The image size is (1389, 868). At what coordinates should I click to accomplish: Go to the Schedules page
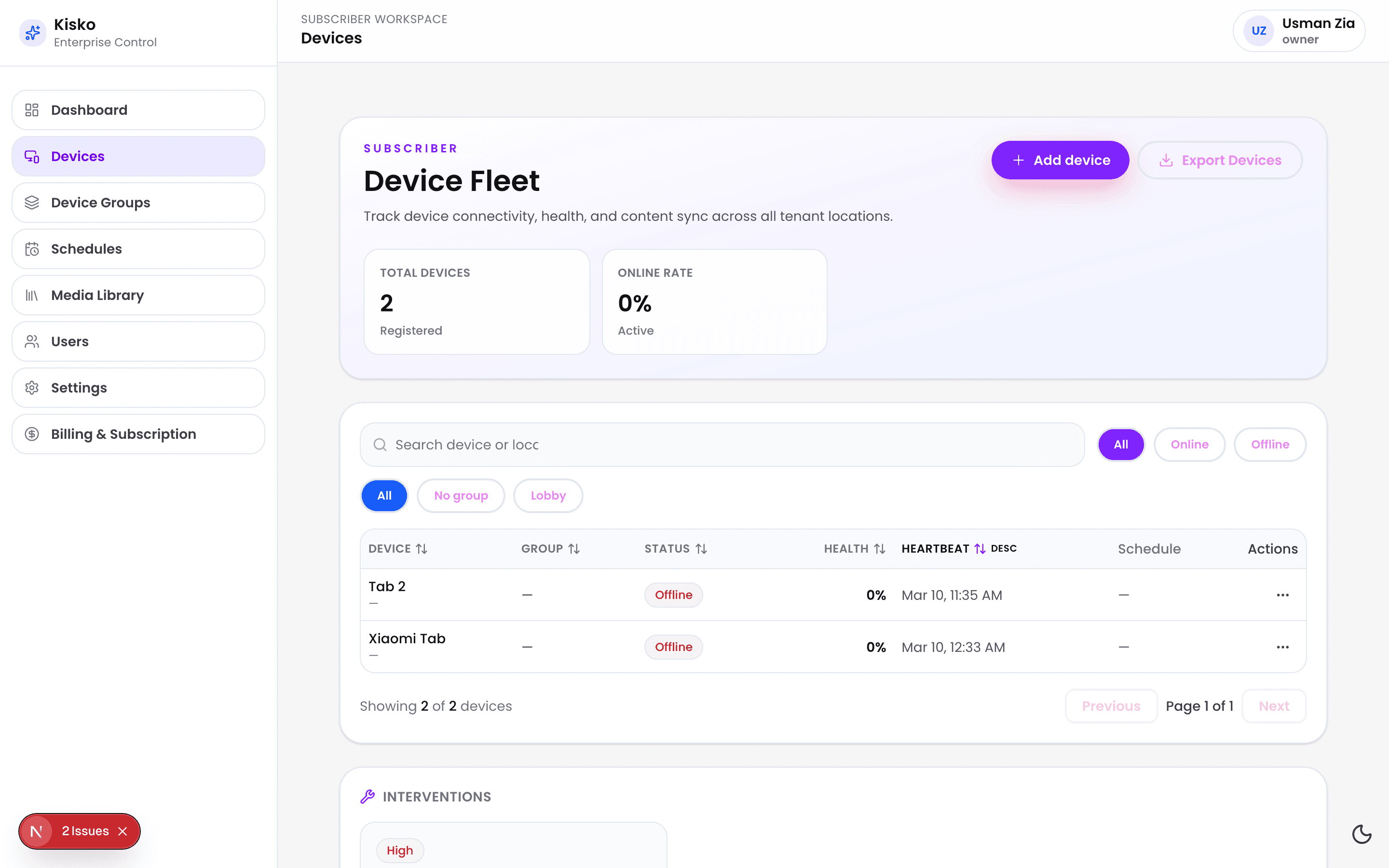coord(138,248)
